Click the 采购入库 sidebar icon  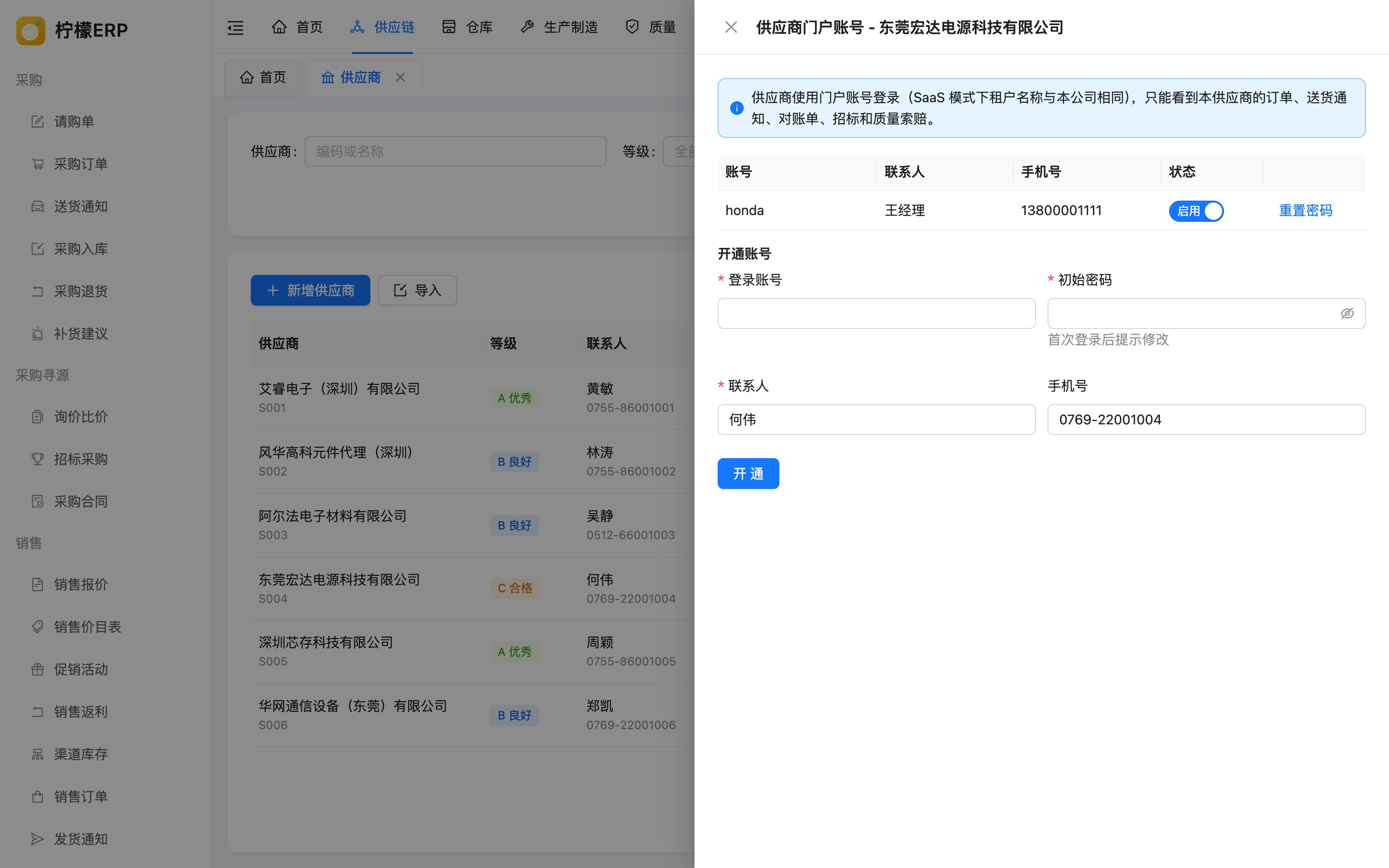click(x=37, y=249)
